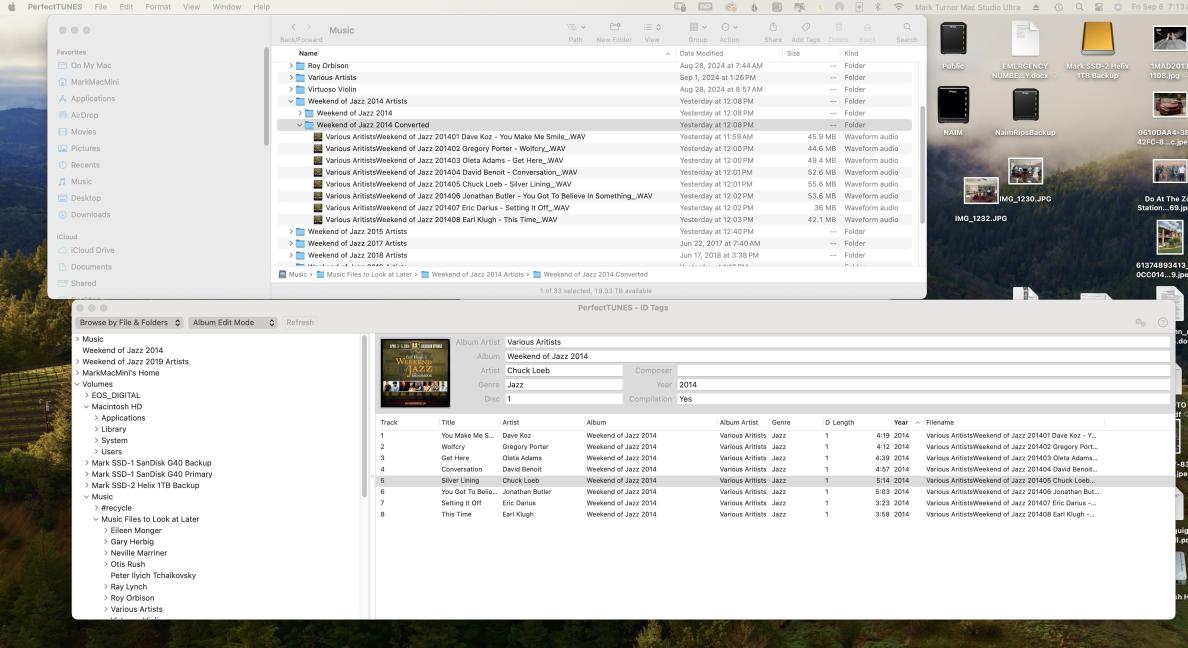Collapse the Macintosh HD tree node
Screen dimensions: 1188x648
[x=86, y=407]
